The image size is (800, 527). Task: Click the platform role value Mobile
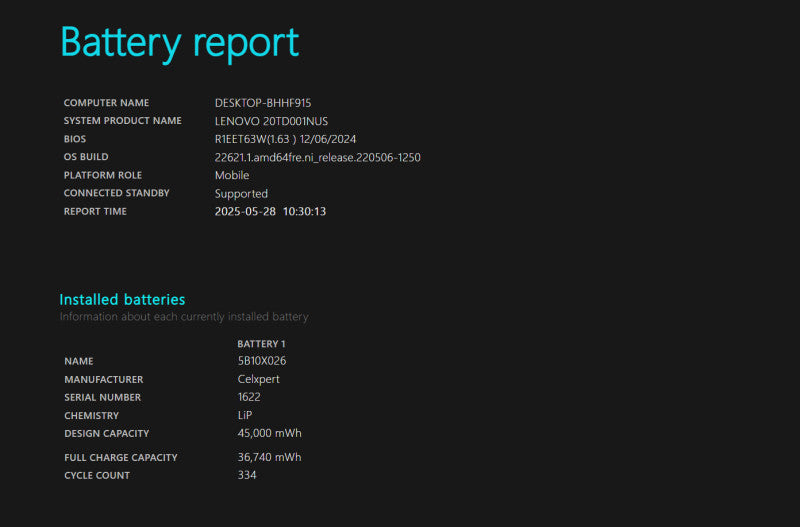click(232, 175)
